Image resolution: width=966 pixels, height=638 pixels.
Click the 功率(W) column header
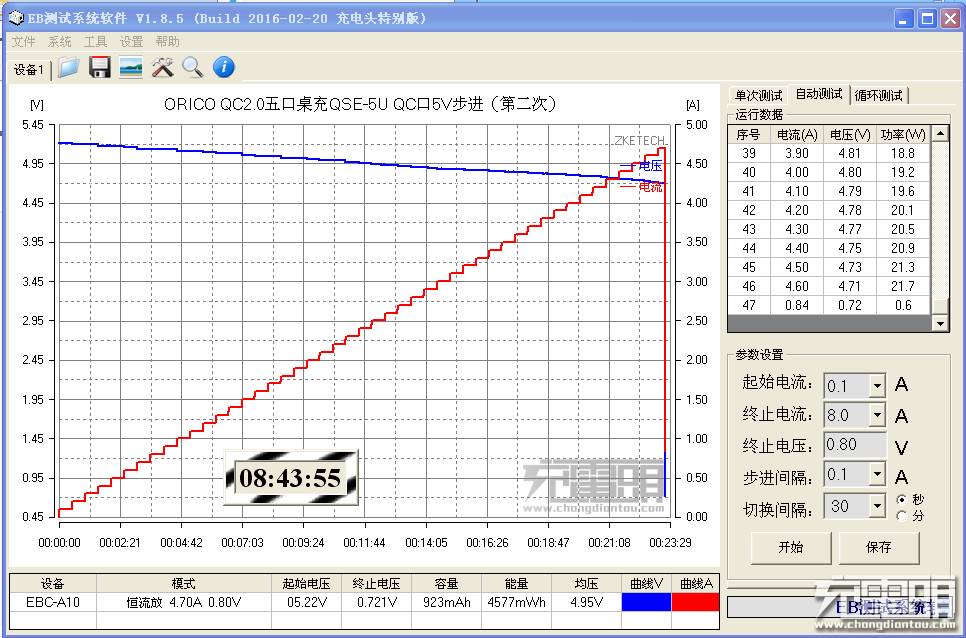[903, 134]
